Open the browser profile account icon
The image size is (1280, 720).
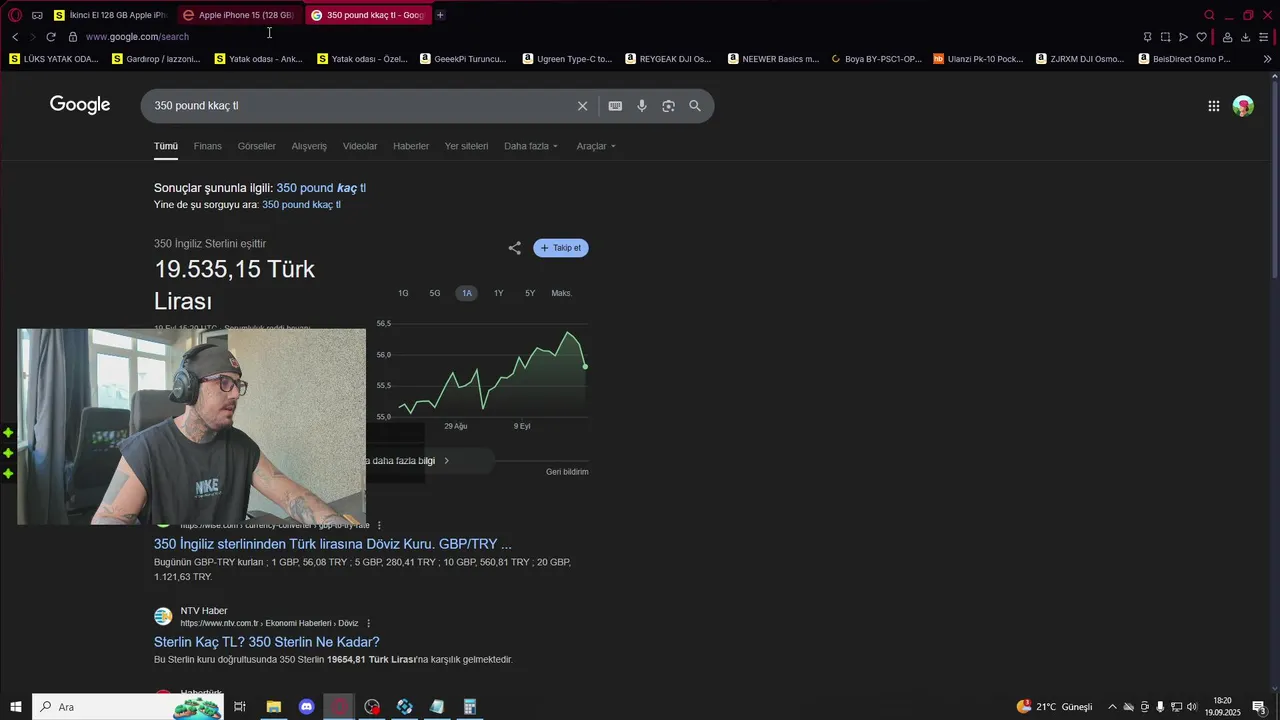tap(1227, 37)
